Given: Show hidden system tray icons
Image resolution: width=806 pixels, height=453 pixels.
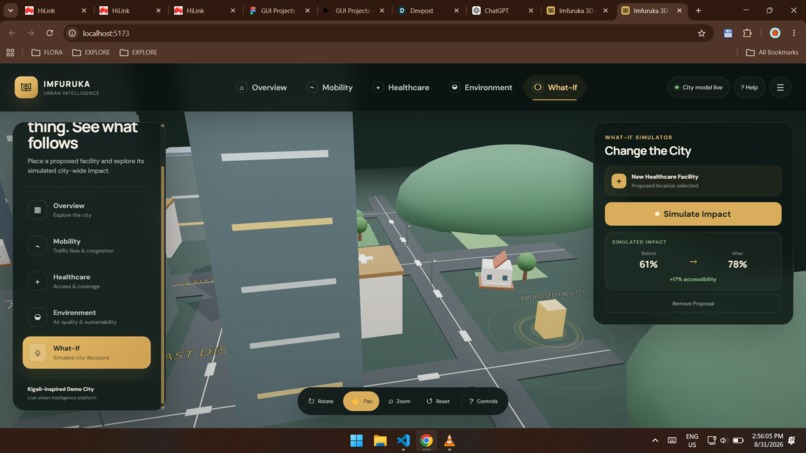Looking at the screenshot, I should pyautogui.click(x=655, y=441).
